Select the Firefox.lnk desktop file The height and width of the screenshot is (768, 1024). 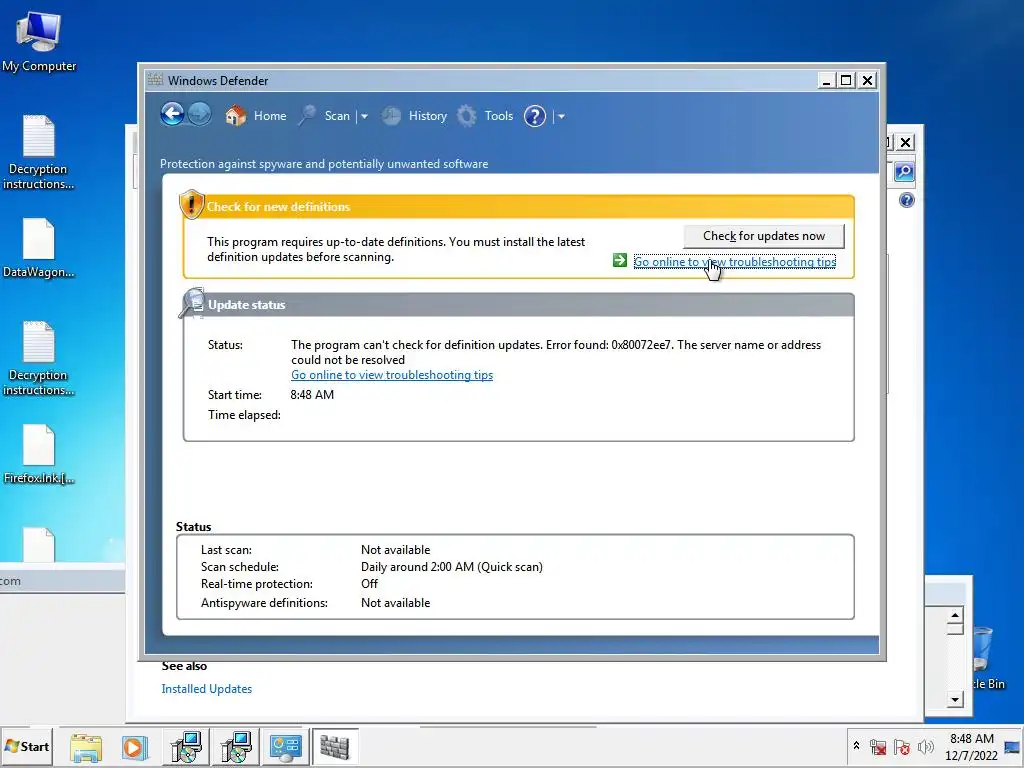click(x=39, y=454)
